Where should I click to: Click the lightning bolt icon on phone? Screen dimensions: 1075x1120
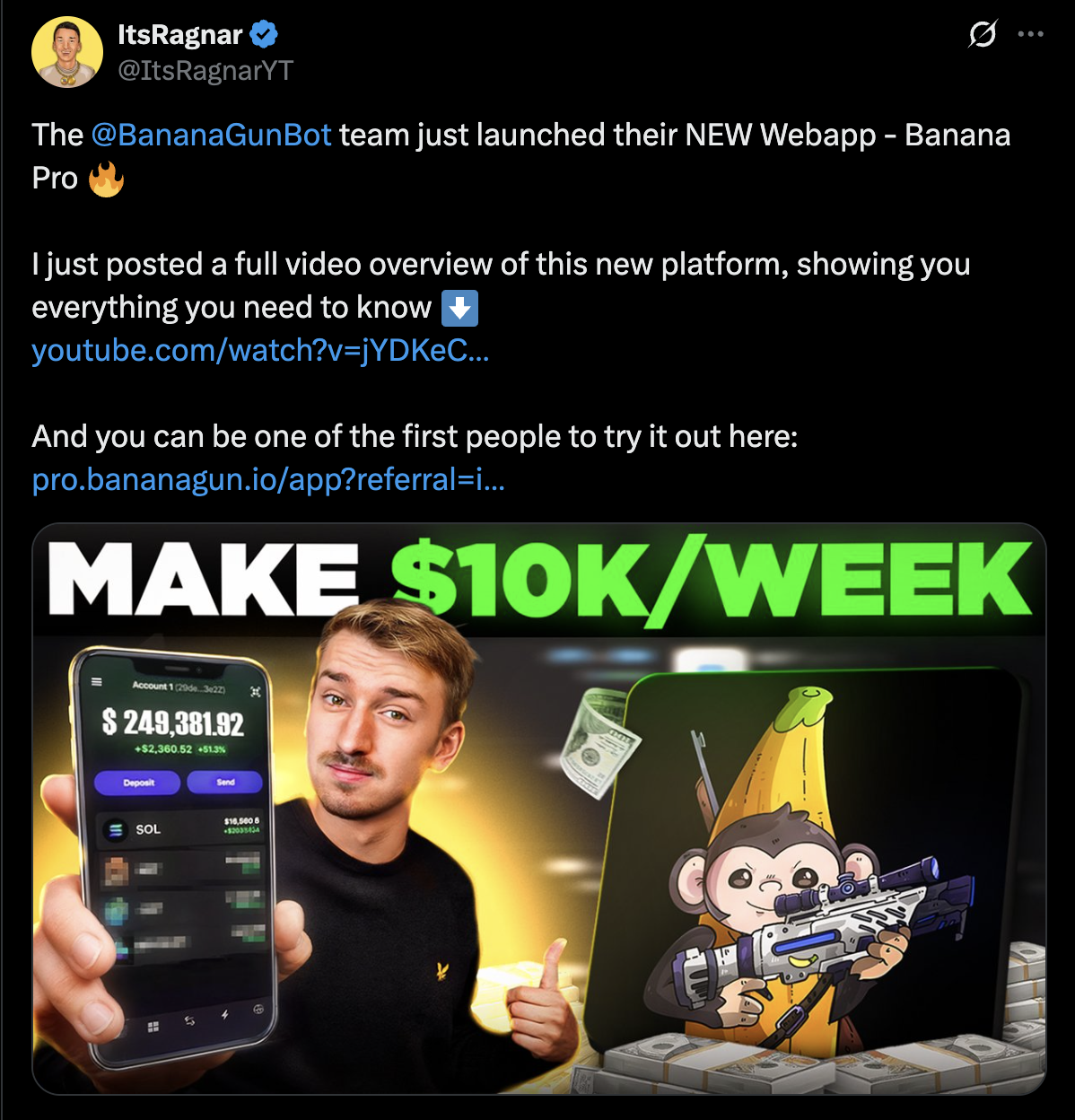pyautogui.click(x=224, y=1015)
